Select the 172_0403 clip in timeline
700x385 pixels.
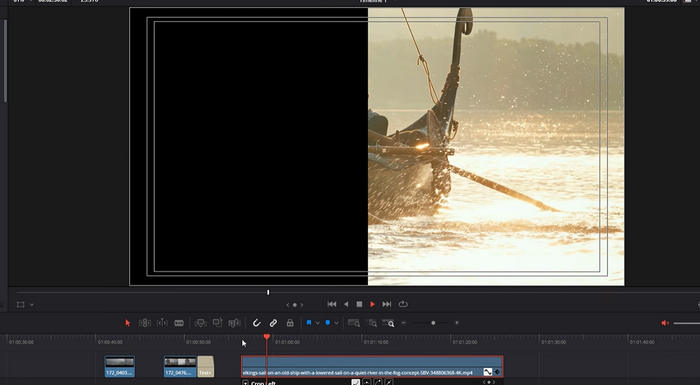pos(120,366)
